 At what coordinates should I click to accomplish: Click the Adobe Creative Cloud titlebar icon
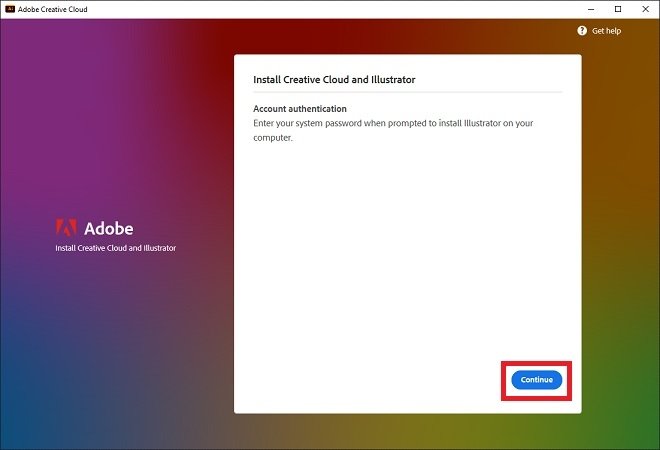pos(10,9)
